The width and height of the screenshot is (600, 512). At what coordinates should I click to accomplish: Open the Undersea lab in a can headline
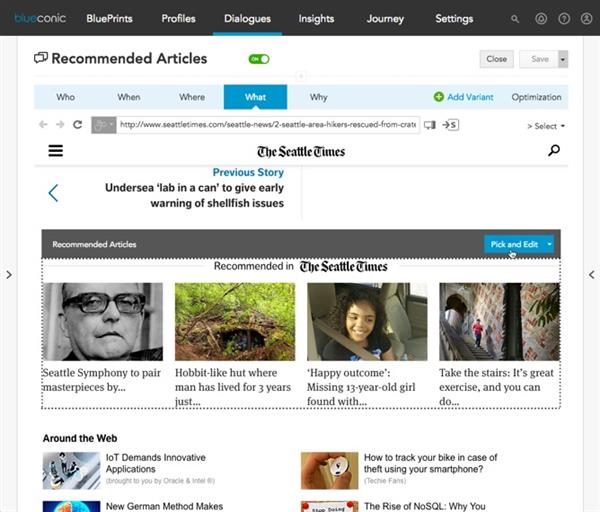(194, 195)
